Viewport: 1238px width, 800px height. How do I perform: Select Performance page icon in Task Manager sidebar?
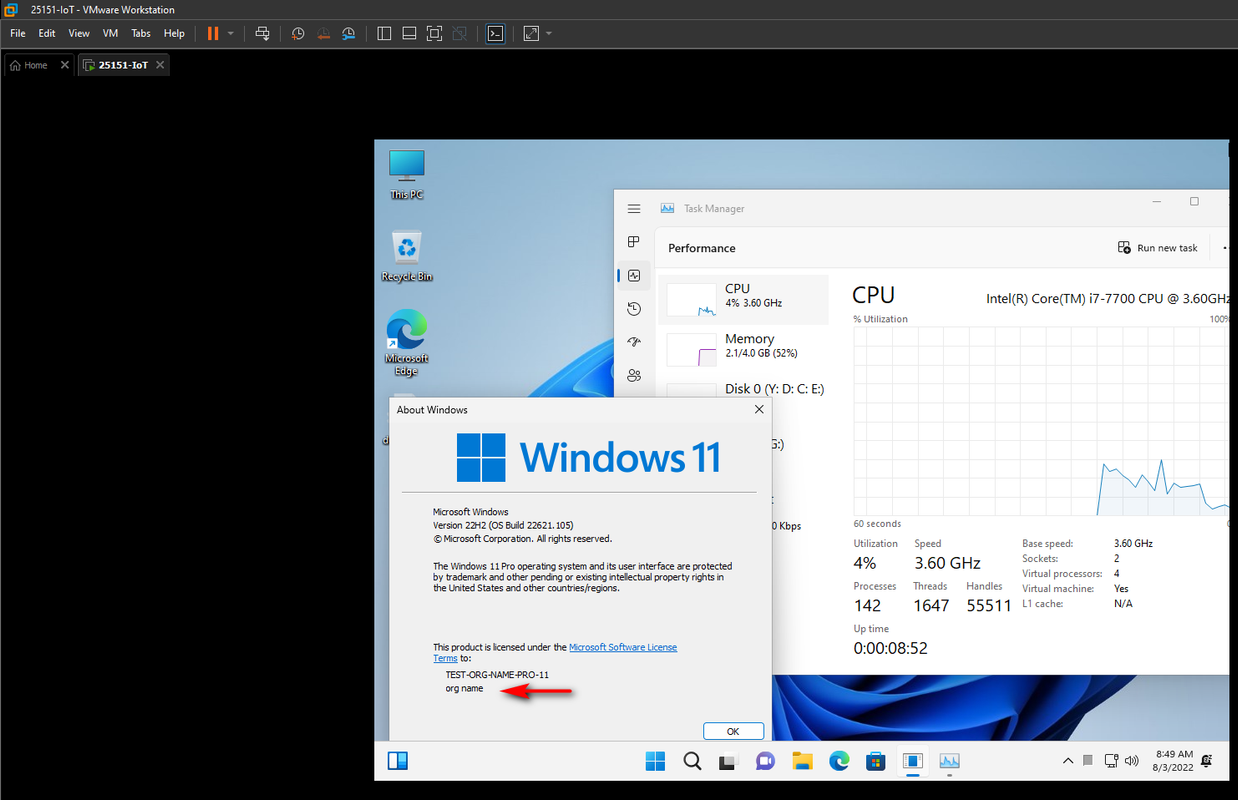tap(634, 276)
